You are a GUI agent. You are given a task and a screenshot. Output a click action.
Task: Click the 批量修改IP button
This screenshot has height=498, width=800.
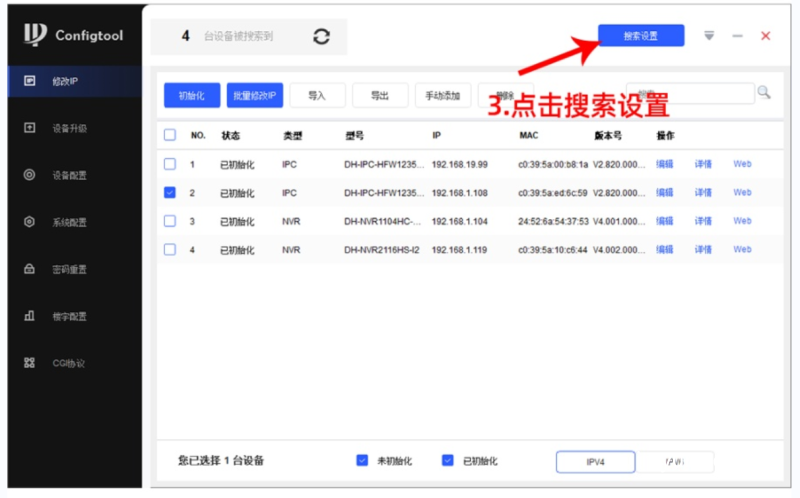pos(255,95)
